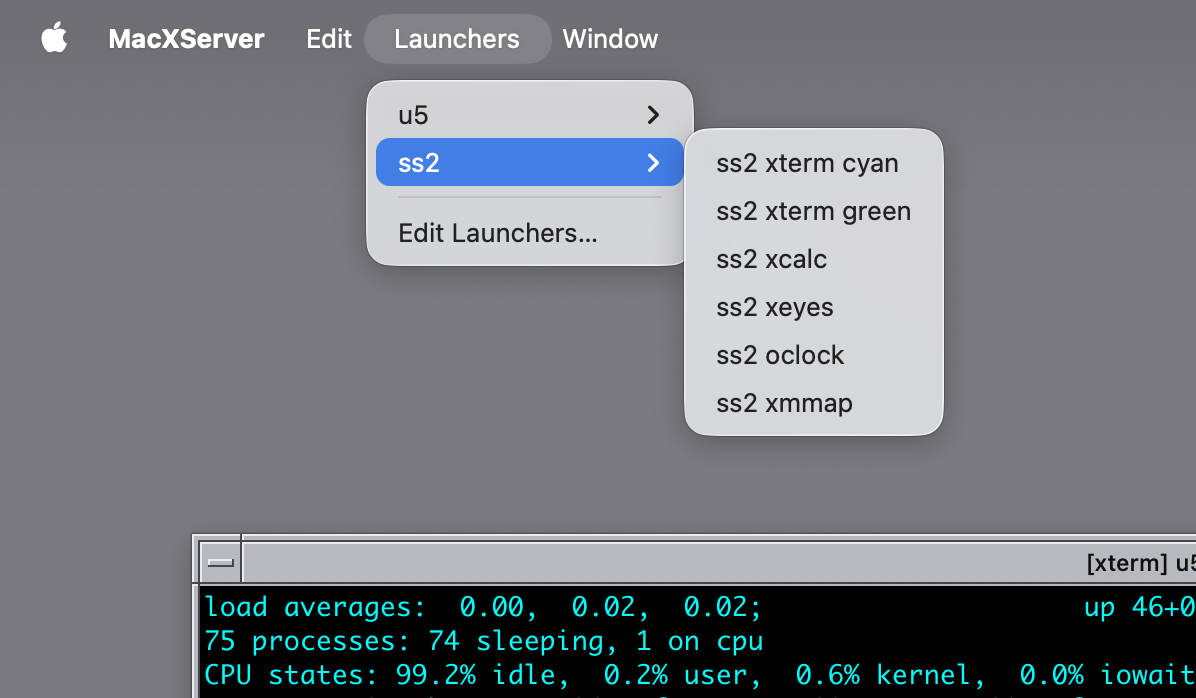This screenshot has height=698, width=1196.
Task: Click the 'up 46+0' uptime text in xterm
Action: [1140, 607]
